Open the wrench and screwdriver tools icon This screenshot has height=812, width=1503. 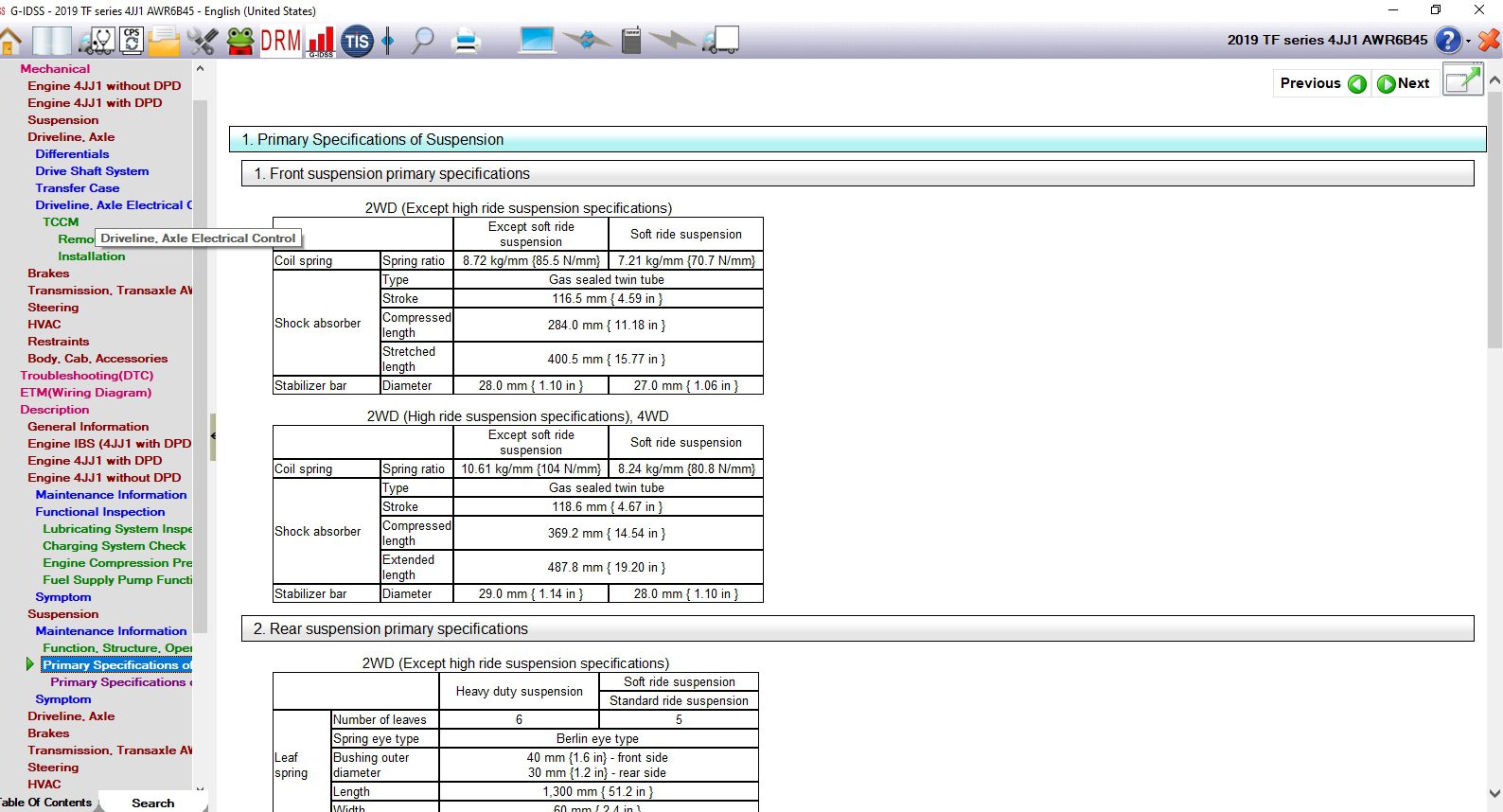pos(202,41)
